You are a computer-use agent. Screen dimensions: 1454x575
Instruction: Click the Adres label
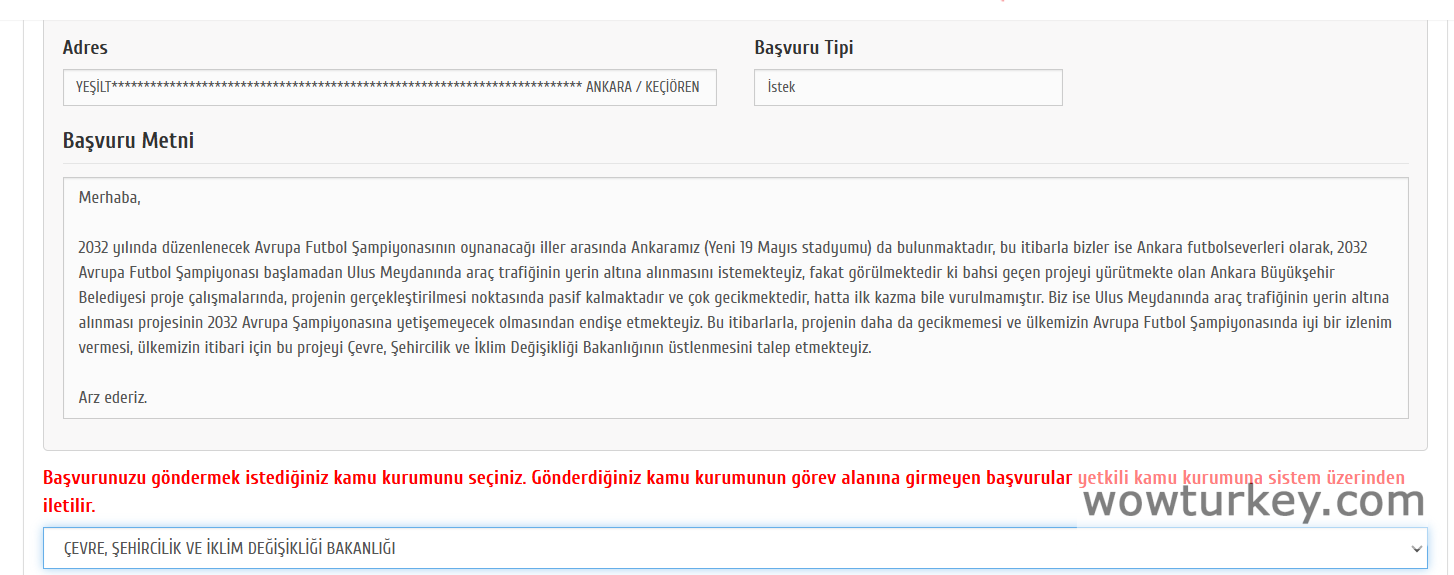pyautogui.click(x=85, y=47)
